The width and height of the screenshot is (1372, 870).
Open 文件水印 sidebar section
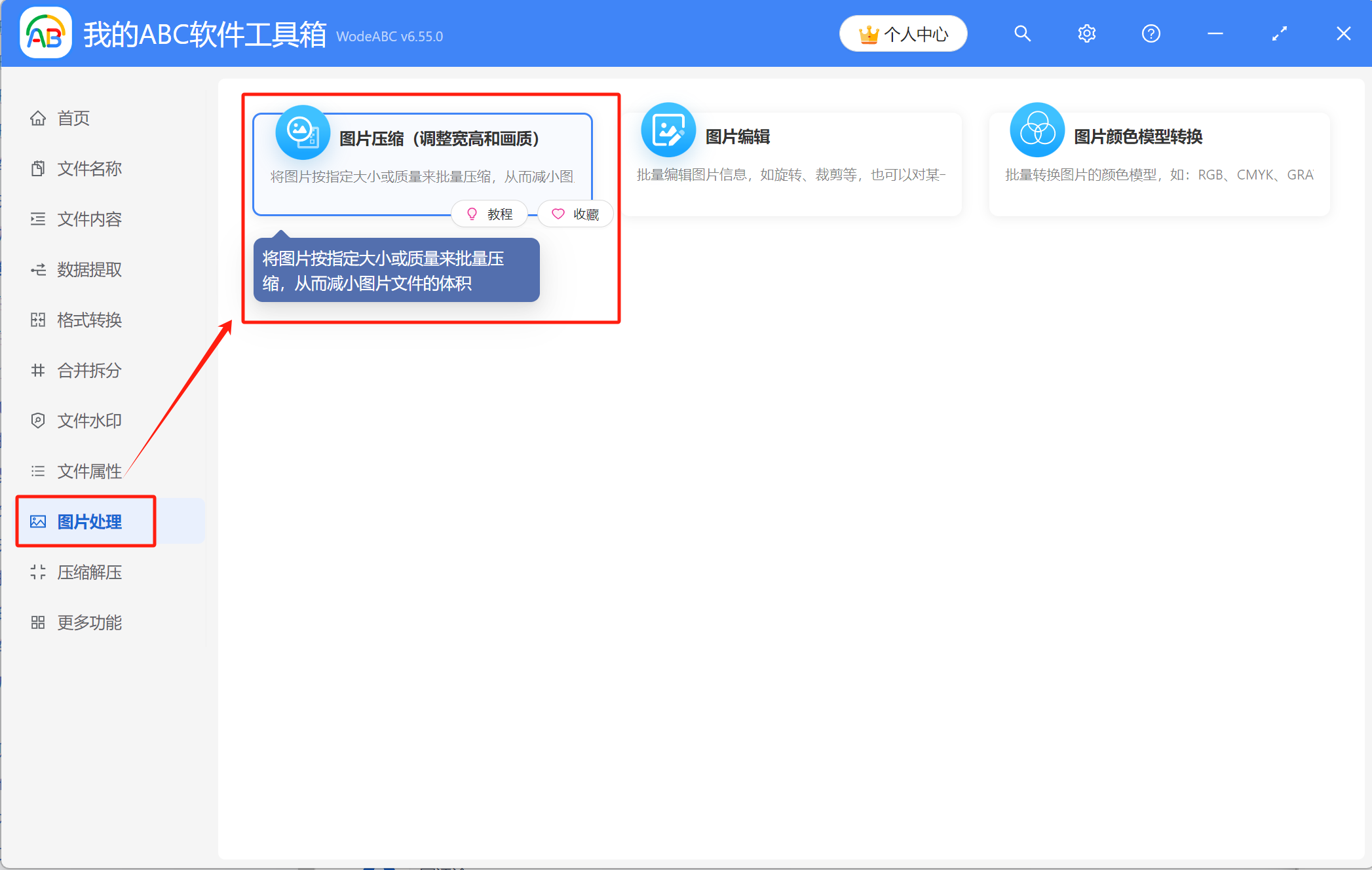tap(89, 421)
